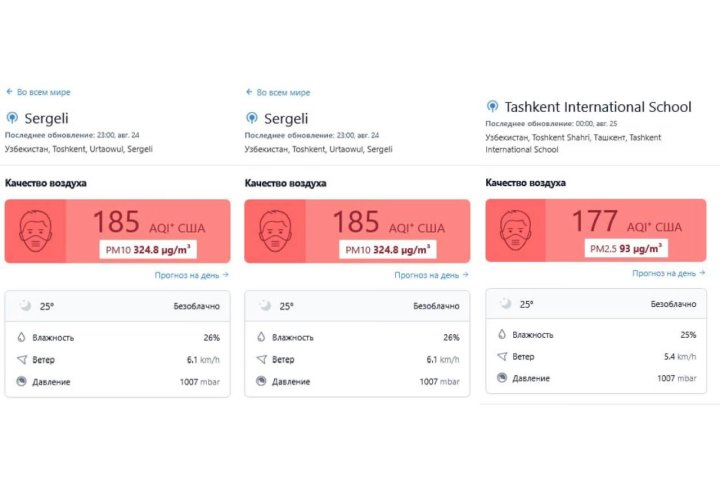Click the moon icon in the middle Sergeli weather box
720x478 pixels.
click(264, 306)
